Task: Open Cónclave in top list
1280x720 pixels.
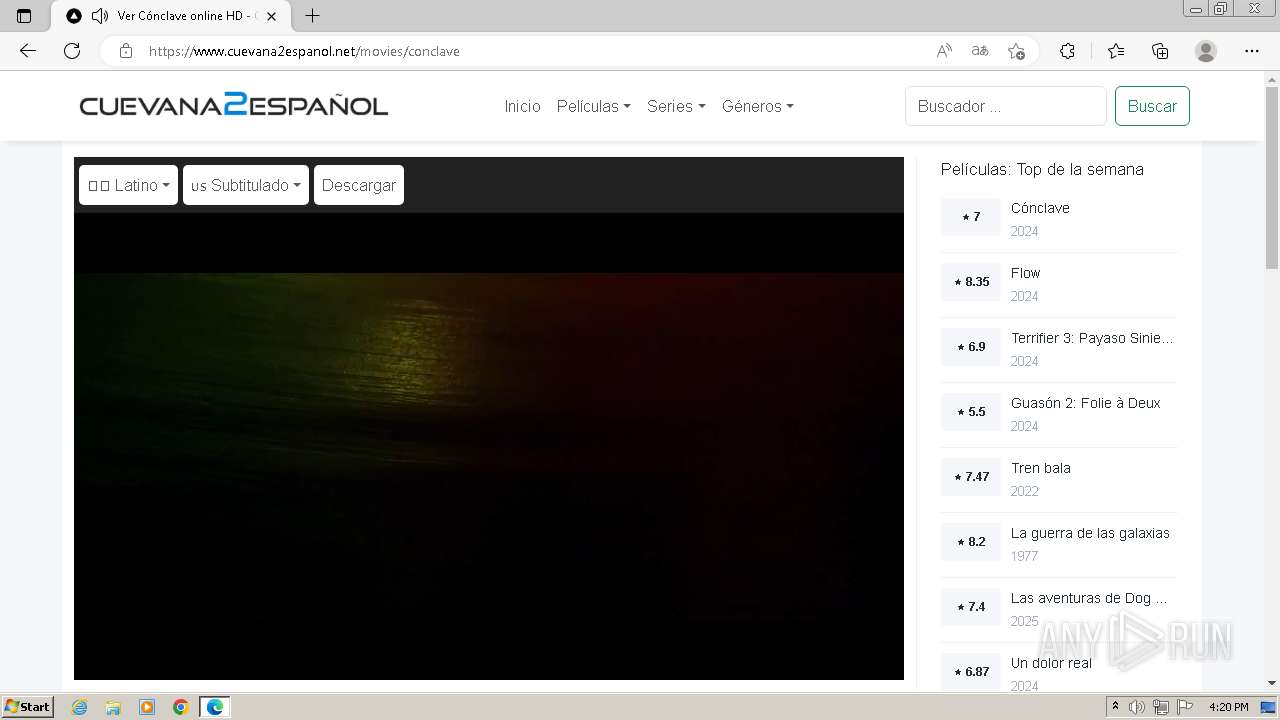Action: pos(1040,208)
